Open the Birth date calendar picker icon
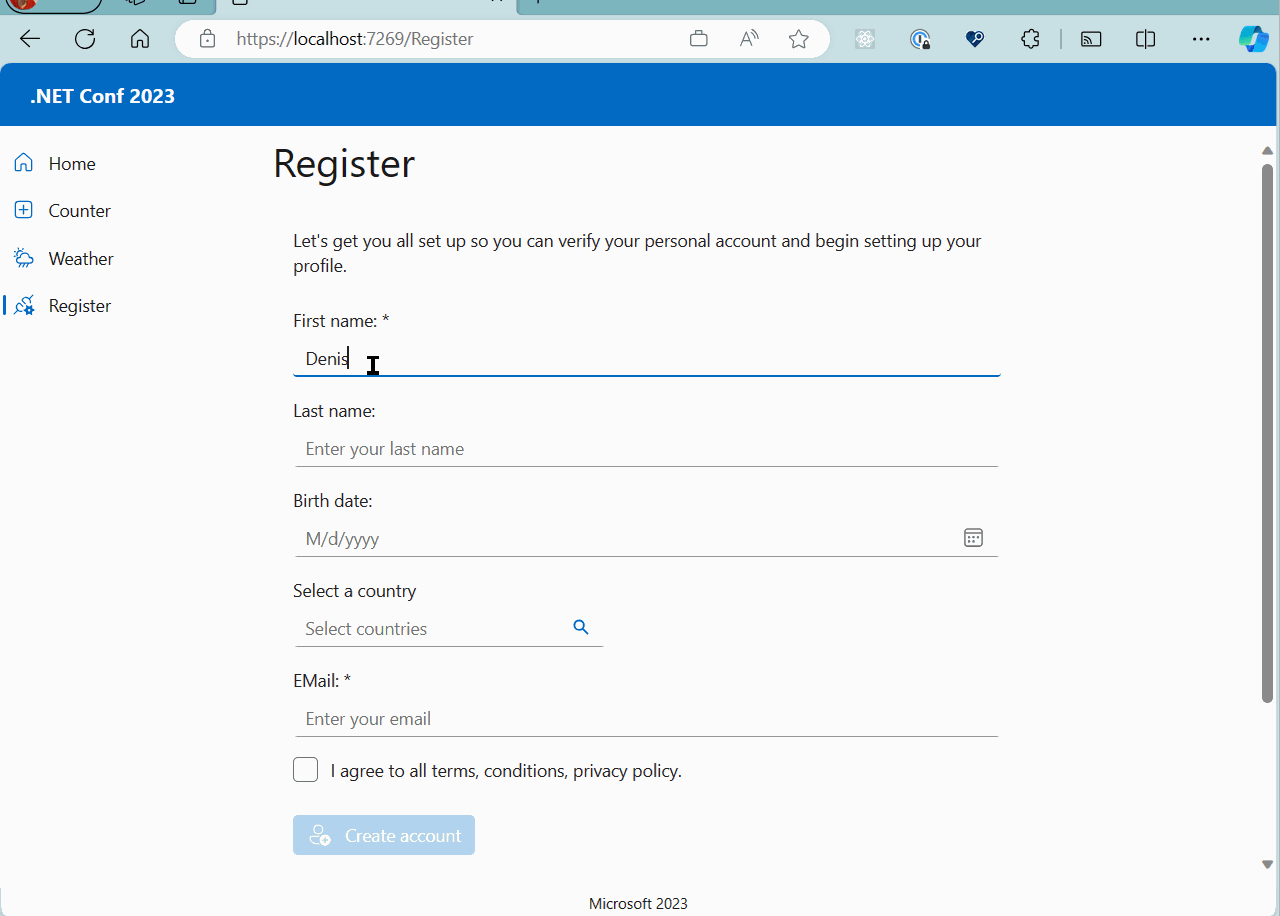 click(x=973, y=538)
